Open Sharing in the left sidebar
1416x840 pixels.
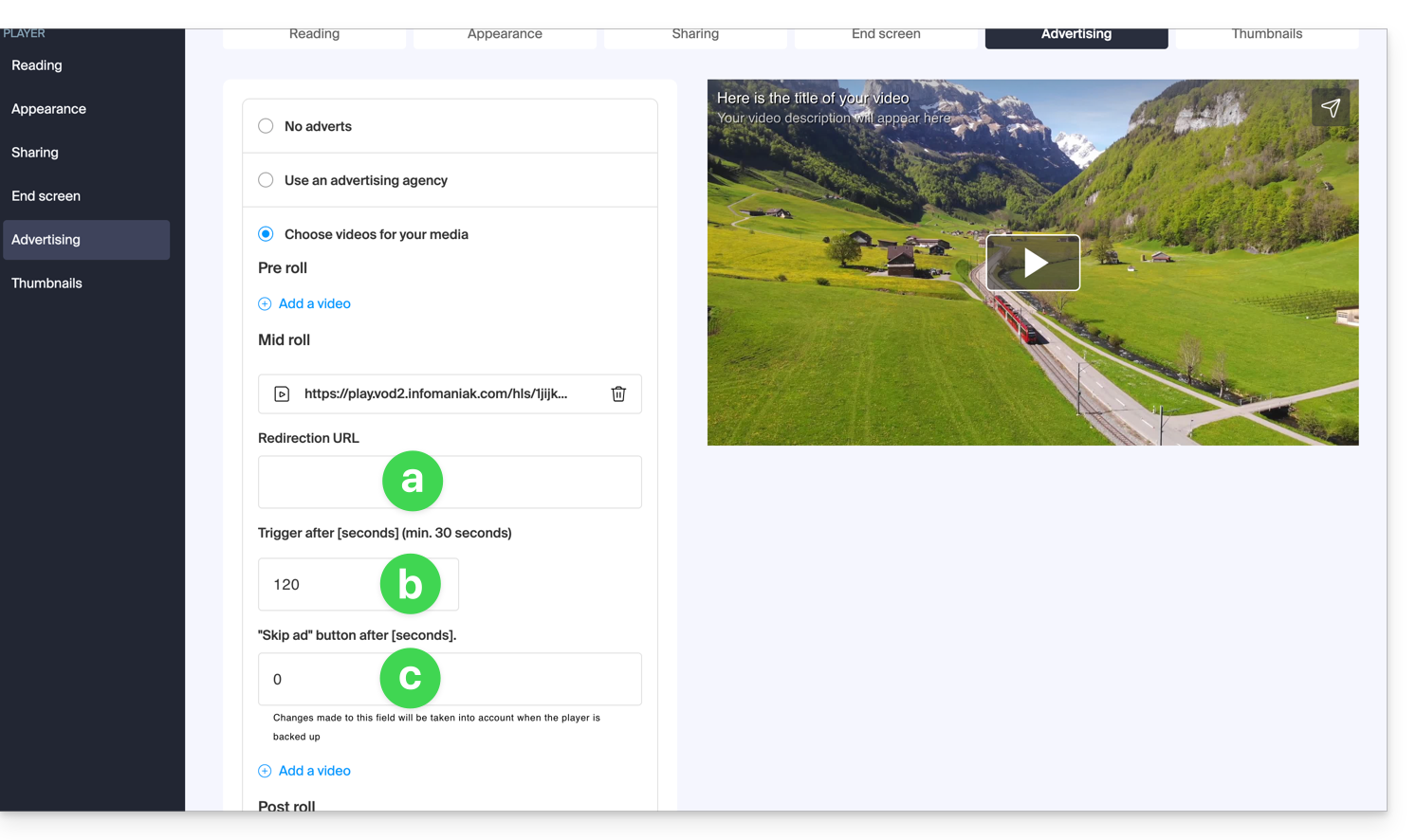point(35,153)
